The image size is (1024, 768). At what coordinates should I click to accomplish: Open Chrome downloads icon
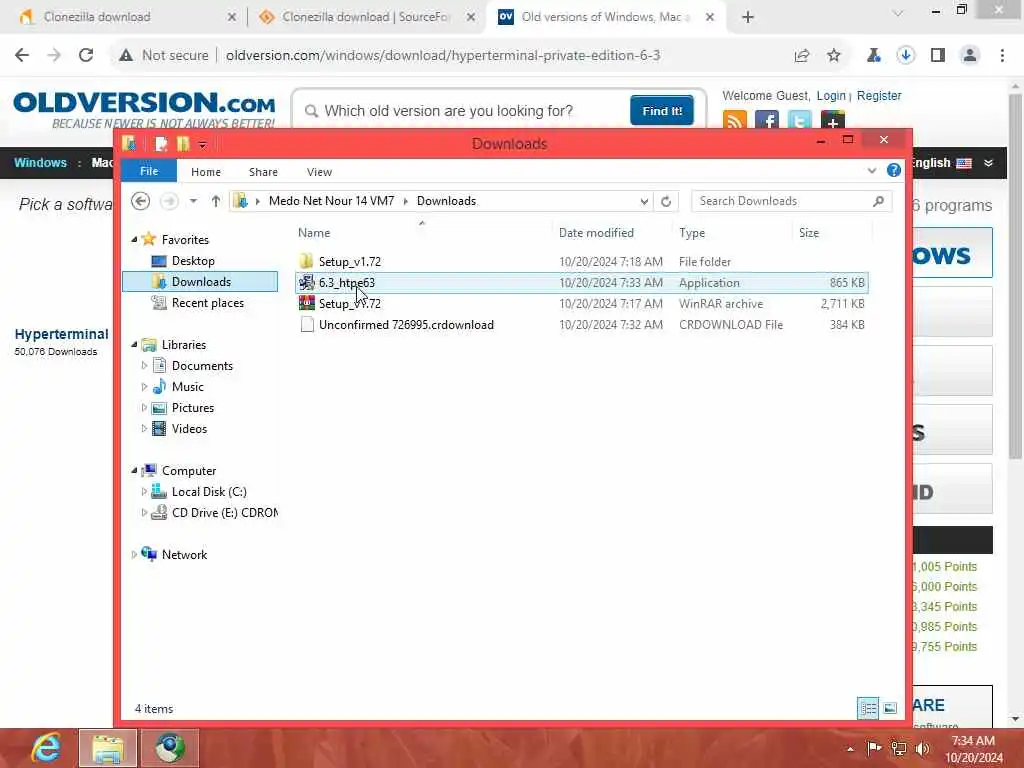[905, 55]
